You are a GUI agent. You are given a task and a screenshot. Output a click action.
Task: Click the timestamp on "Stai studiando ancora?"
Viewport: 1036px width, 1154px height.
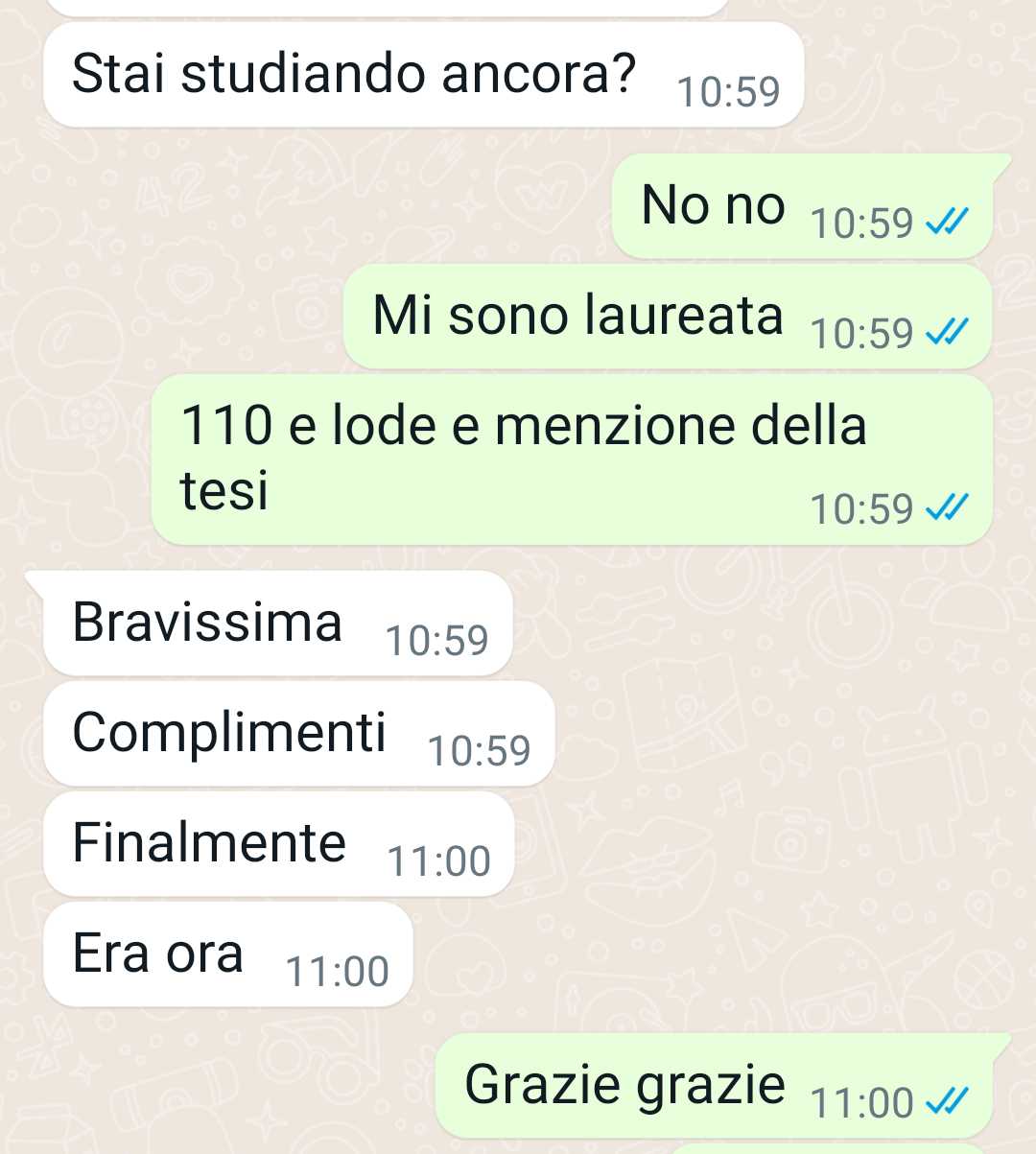point(728,92)
